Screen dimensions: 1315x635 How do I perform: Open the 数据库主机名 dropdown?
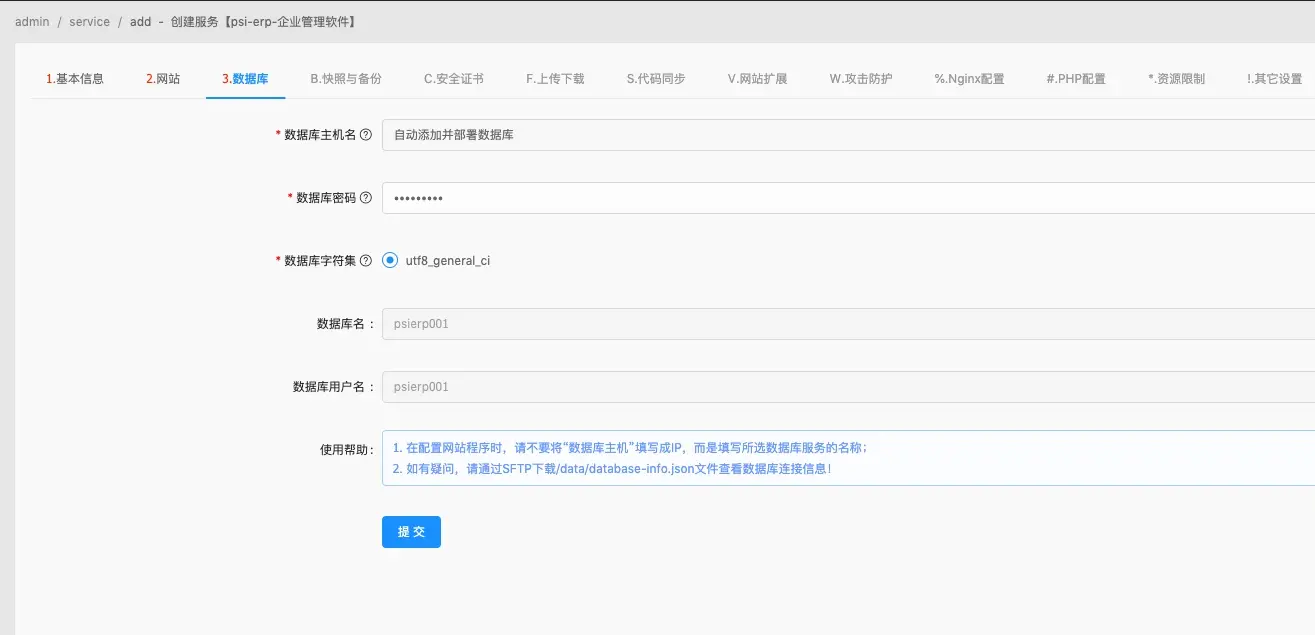click(x=848, y=135)
